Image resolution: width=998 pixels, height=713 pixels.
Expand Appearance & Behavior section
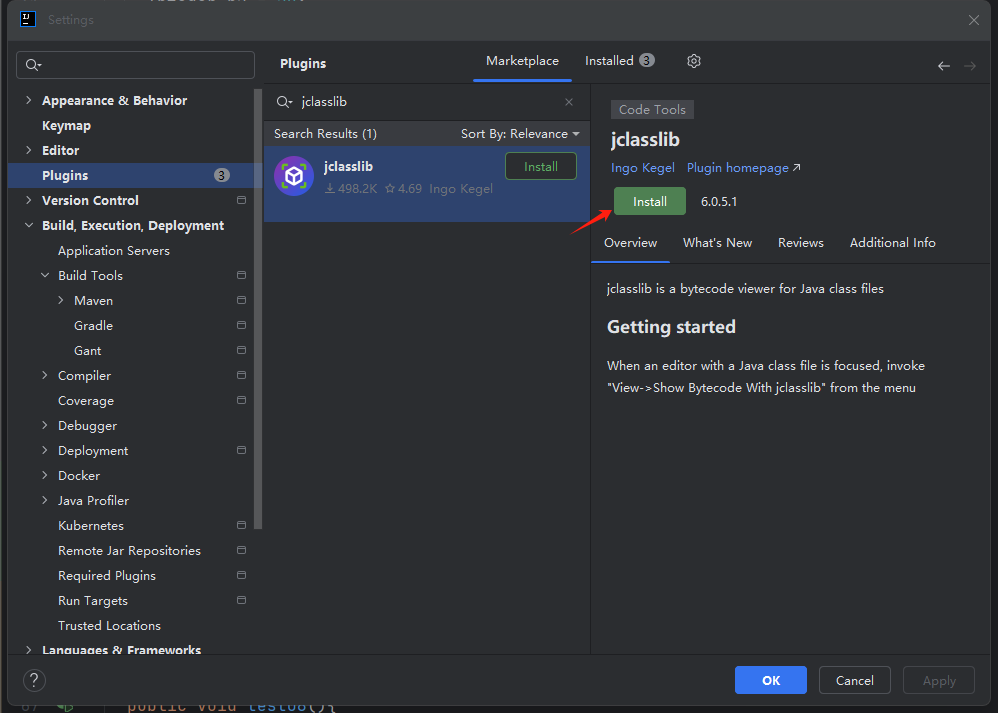pyautogui.click(x=28, y=100)
